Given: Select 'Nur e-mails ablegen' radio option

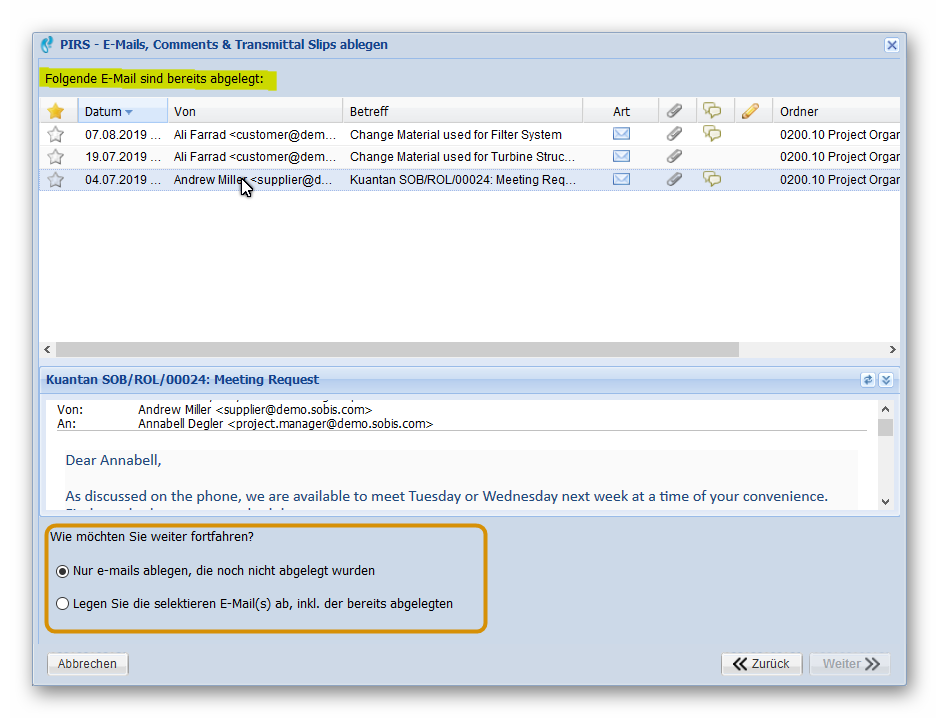Looking at the screenshot, I should pyautogui.click(x=64, y=571).
